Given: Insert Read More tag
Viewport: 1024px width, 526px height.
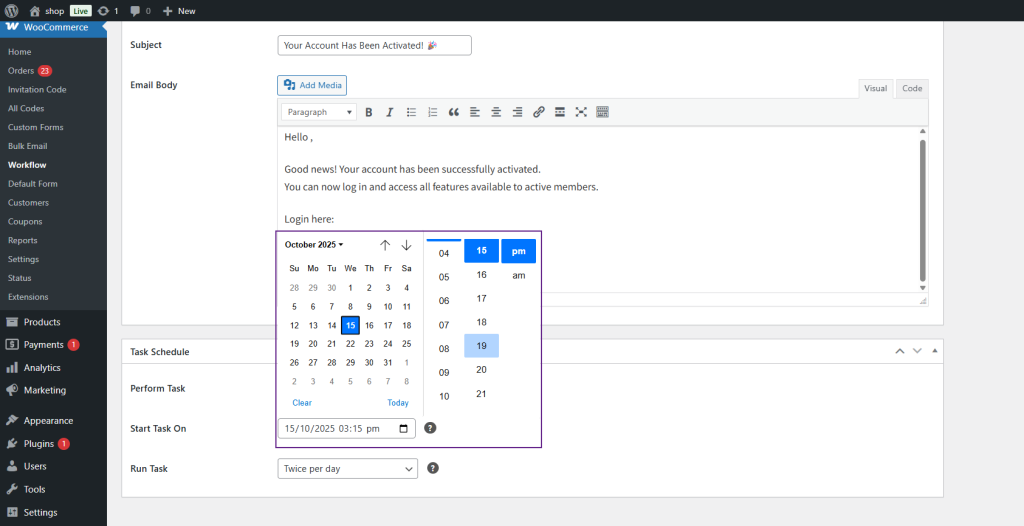Looking at the screenshot, I should pos(560,112).
